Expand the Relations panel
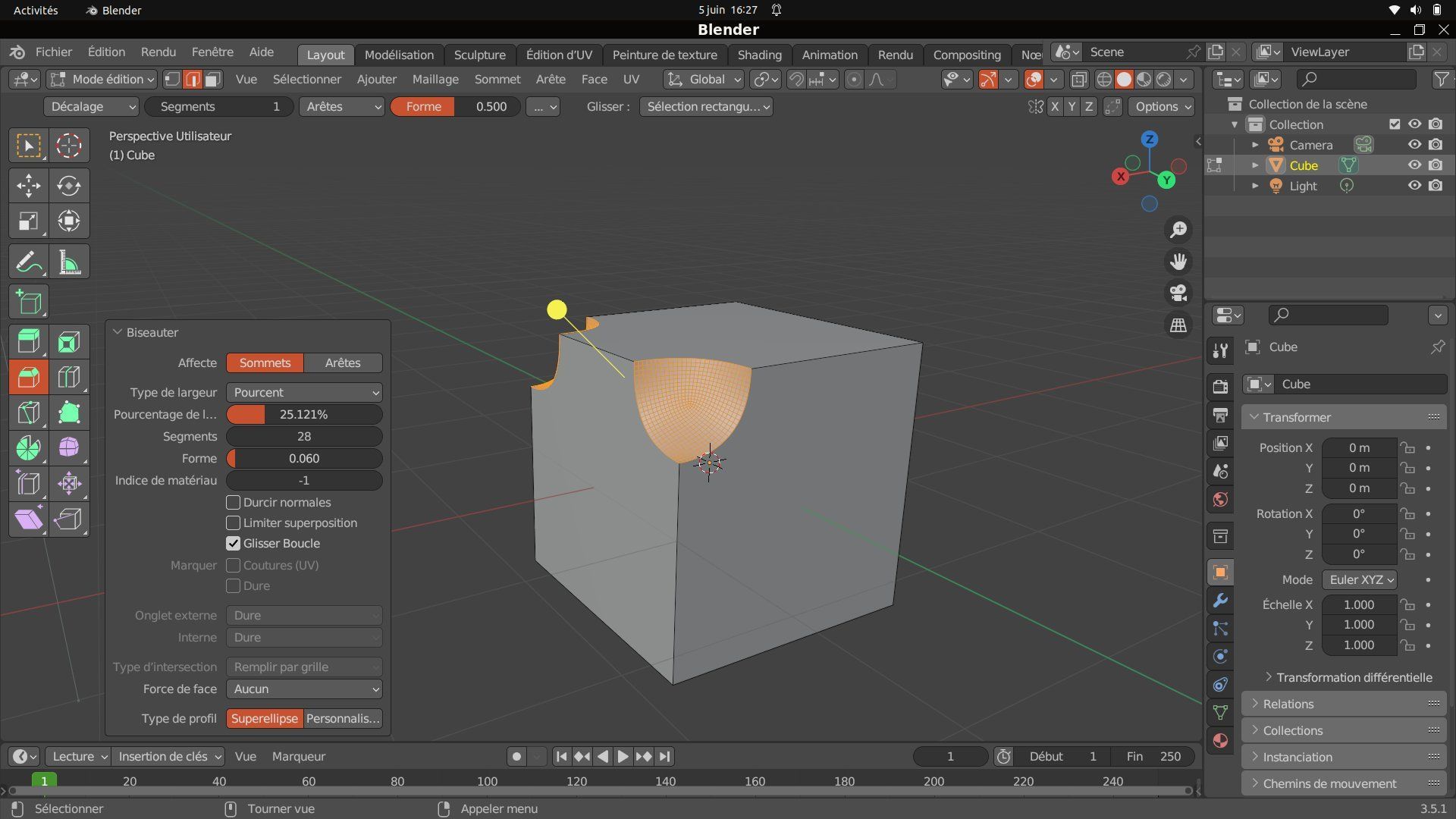This screenshot has width=1456, height=819. pos(1288,704)
